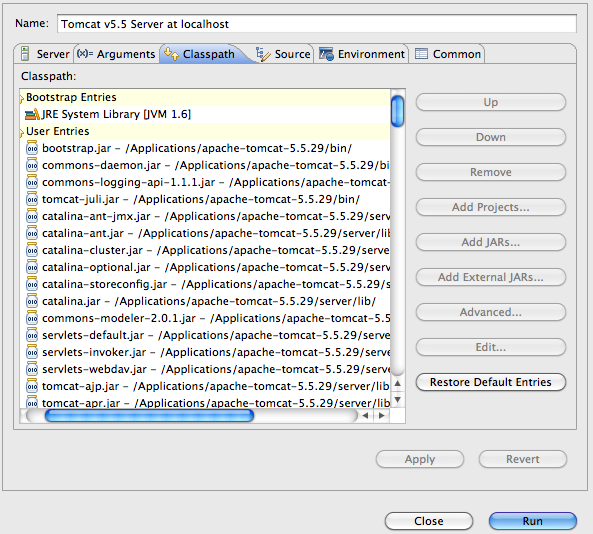Click the Down button
Screen dimensions: 593x534
(x=491, y=137)
